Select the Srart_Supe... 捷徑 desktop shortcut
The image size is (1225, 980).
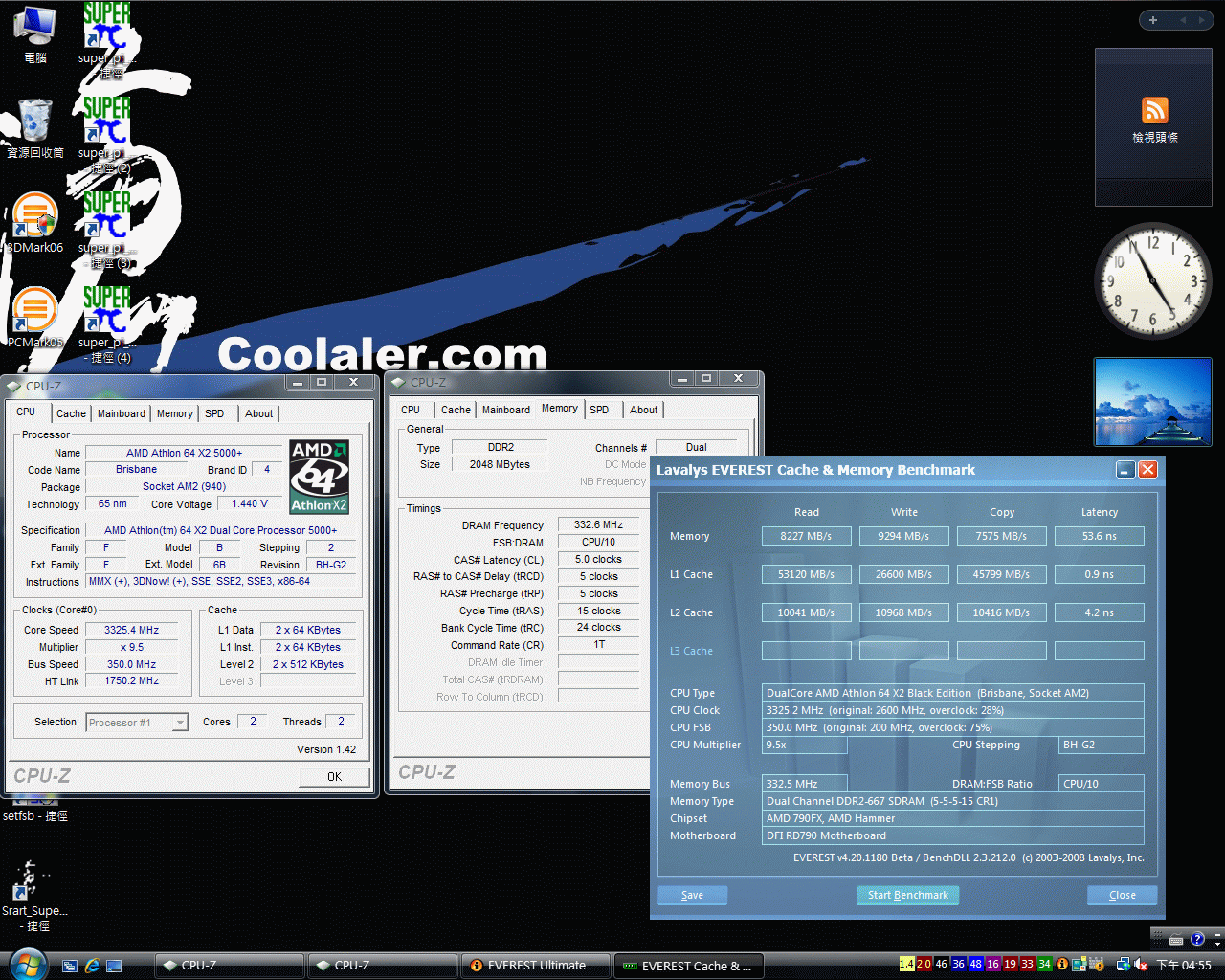coord(34,896)
